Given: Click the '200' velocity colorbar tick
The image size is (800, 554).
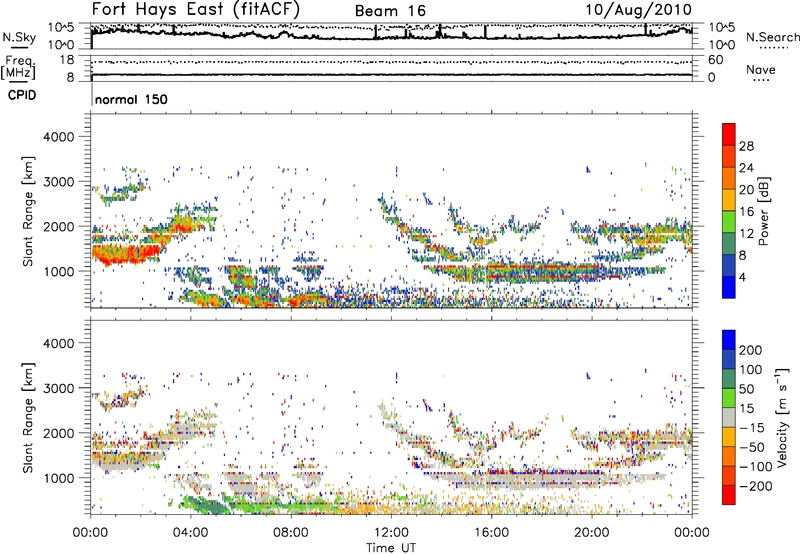Looking at the screenshot, I should coord(751,350).
